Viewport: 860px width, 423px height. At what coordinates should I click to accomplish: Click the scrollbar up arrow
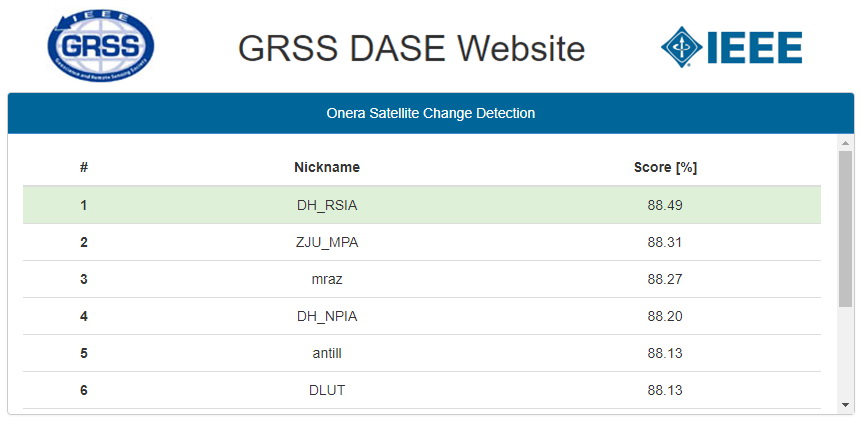pyautogui.click(x=845, y=143)
